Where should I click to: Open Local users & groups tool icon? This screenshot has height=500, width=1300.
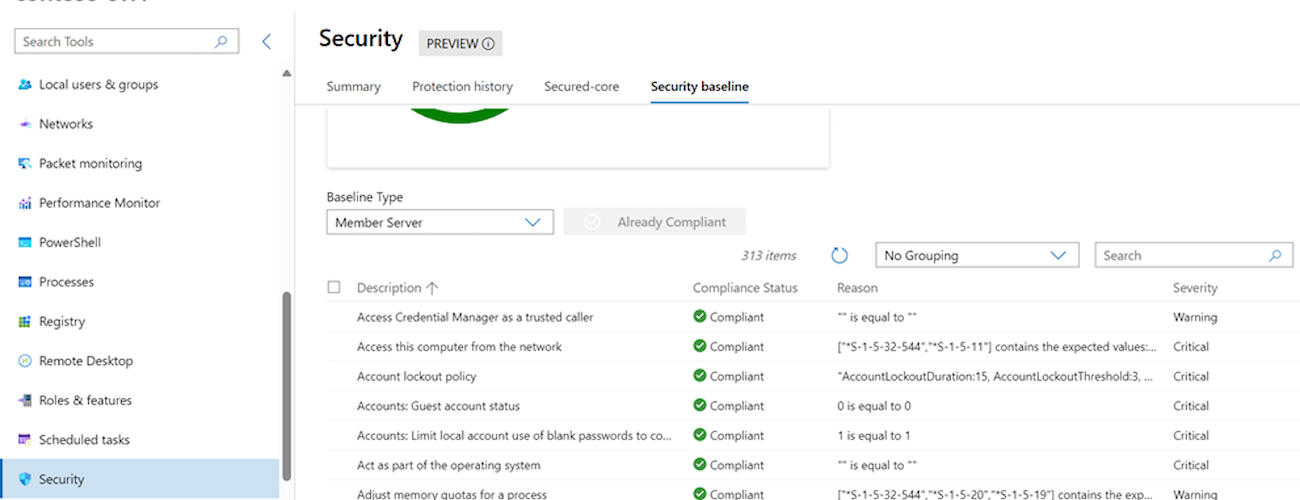point(26,85)
